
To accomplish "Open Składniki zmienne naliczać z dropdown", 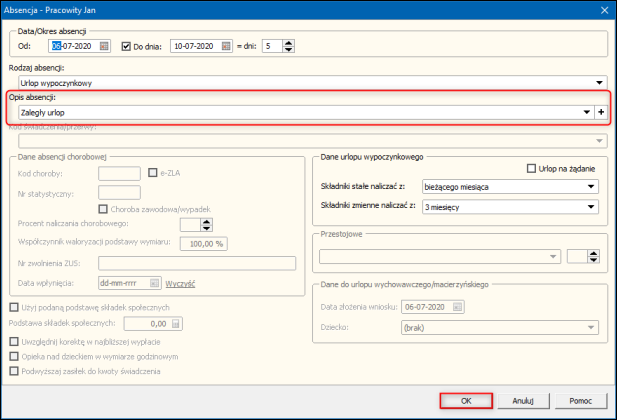I will tap(591, 205).
